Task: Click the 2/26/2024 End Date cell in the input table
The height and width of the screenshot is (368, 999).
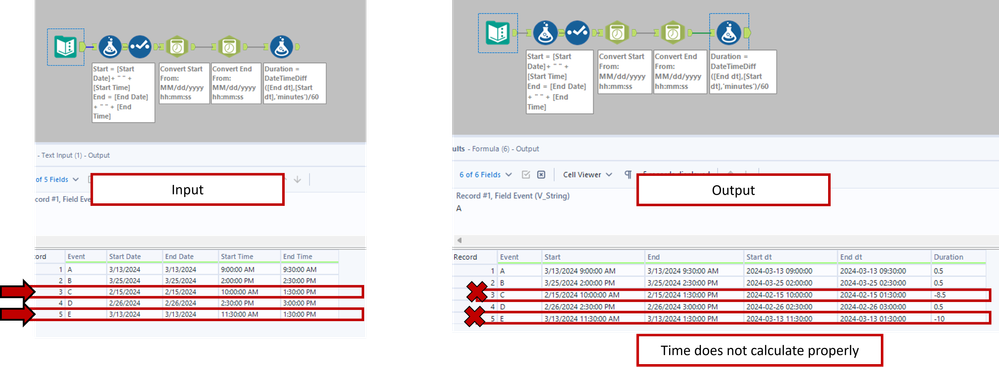Action: 190,302
